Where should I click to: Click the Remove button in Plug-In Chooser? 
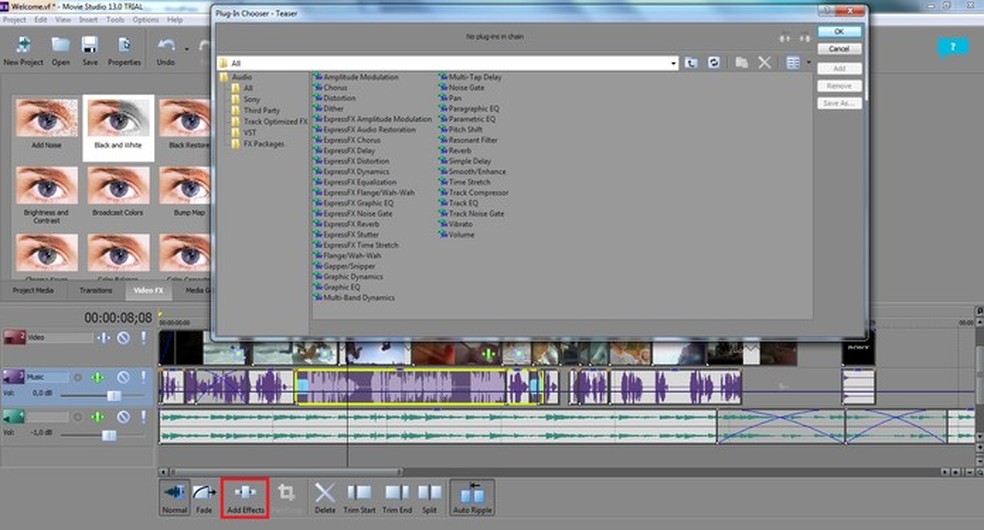pyautogui.click(x=839, y=86)
